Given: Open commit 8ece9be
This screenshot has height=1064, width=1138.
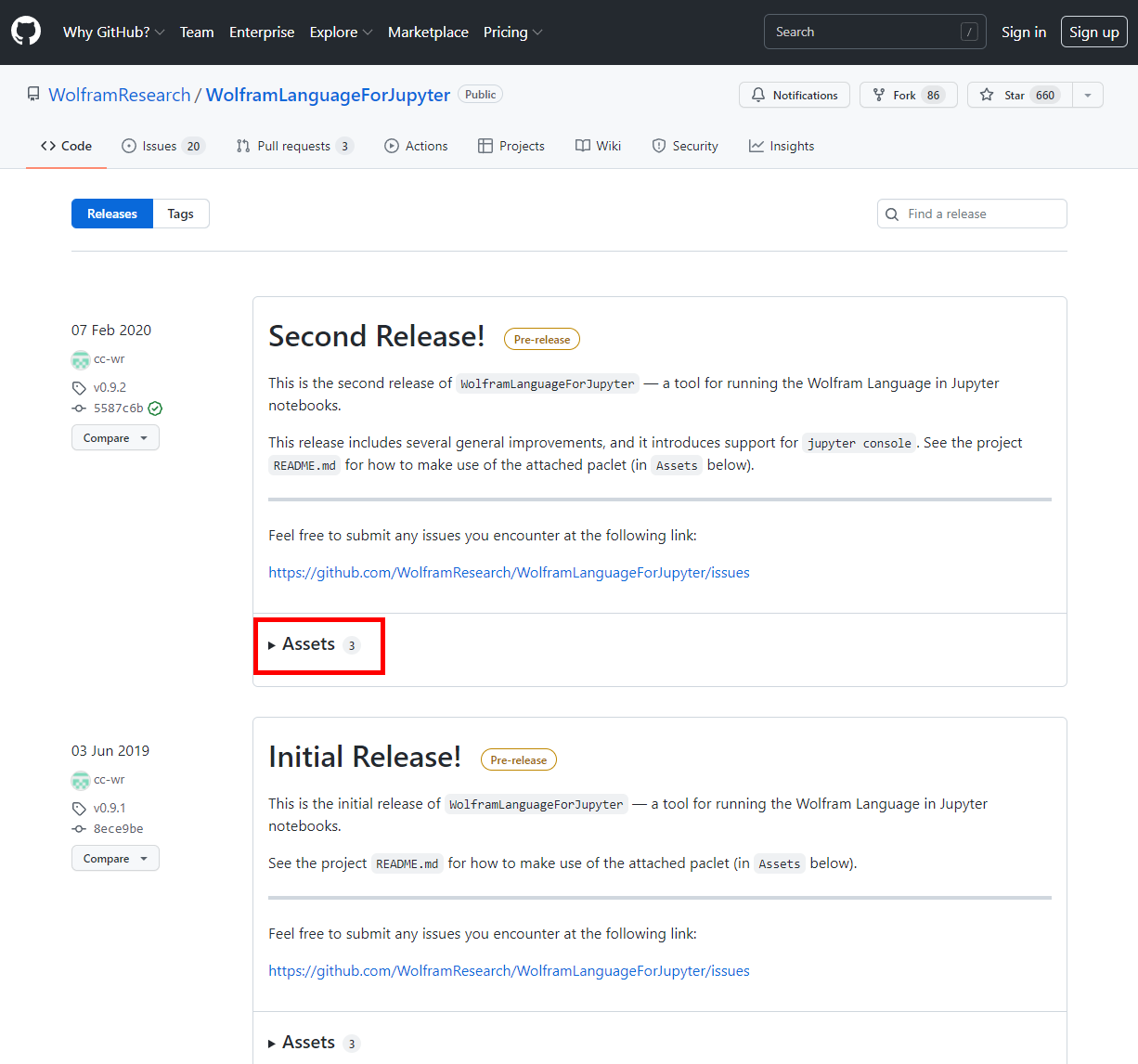Looking at the screenshot, I should tap(119, 828).
